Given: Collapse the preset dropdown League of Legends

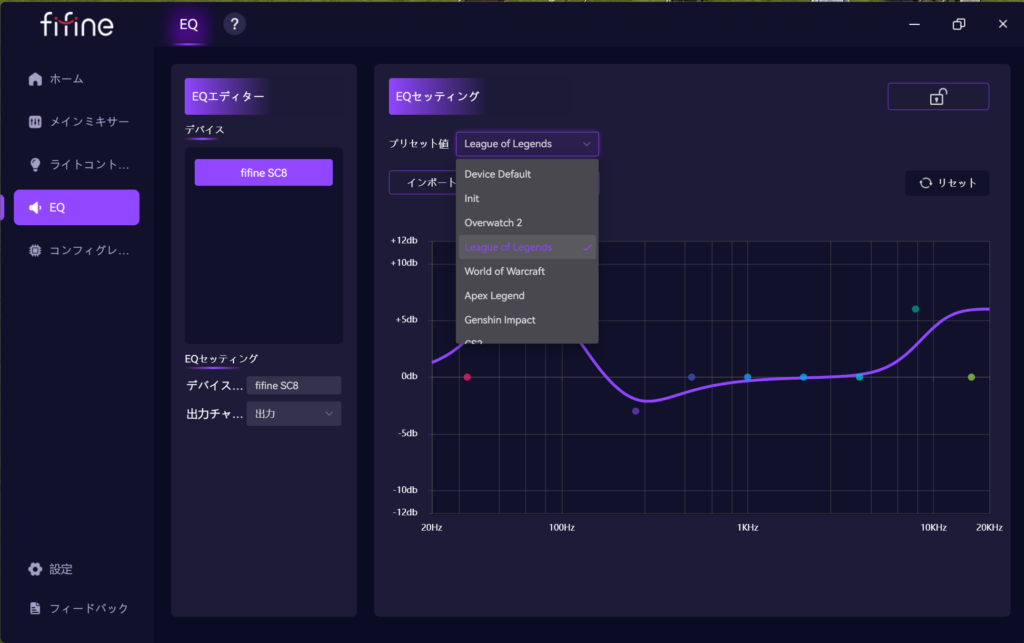Looking at the screenshot, I should pos(527,144).
